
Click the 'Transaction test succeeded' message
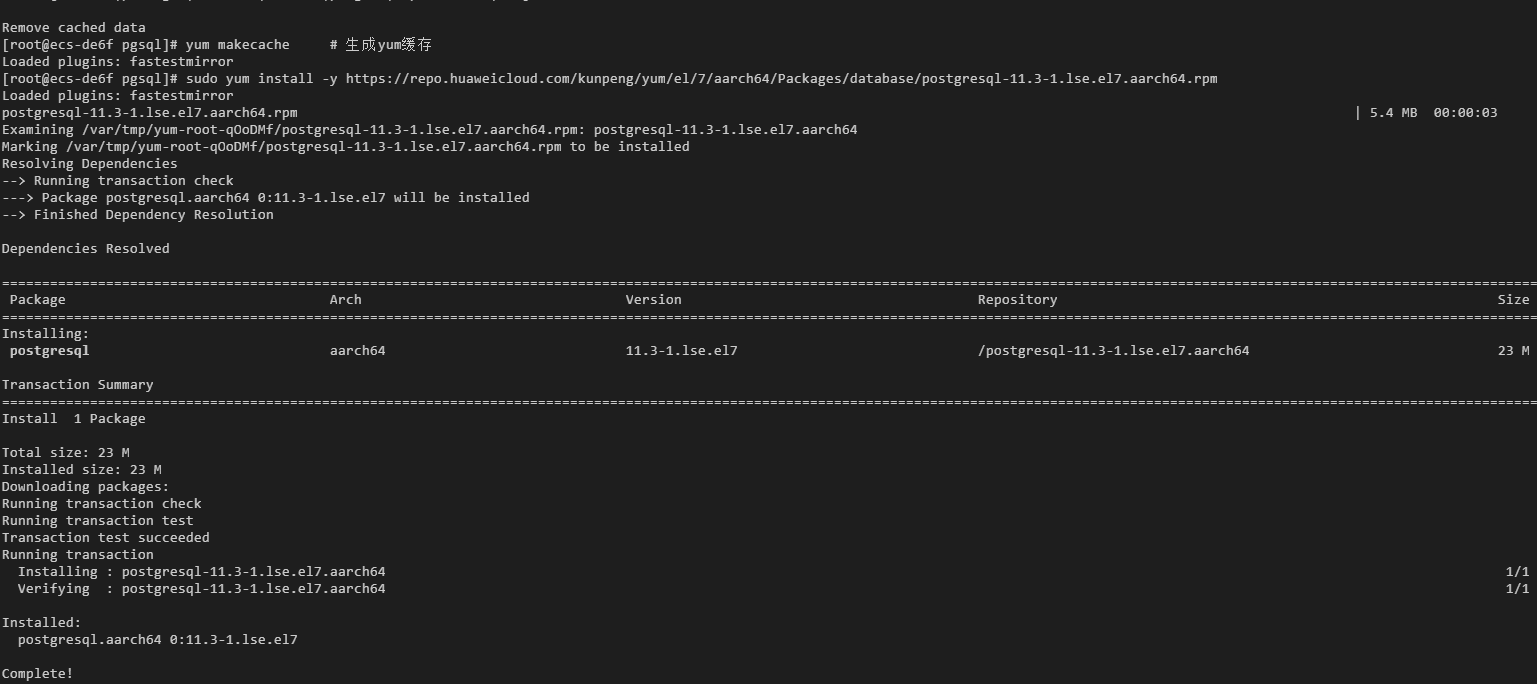105,537
